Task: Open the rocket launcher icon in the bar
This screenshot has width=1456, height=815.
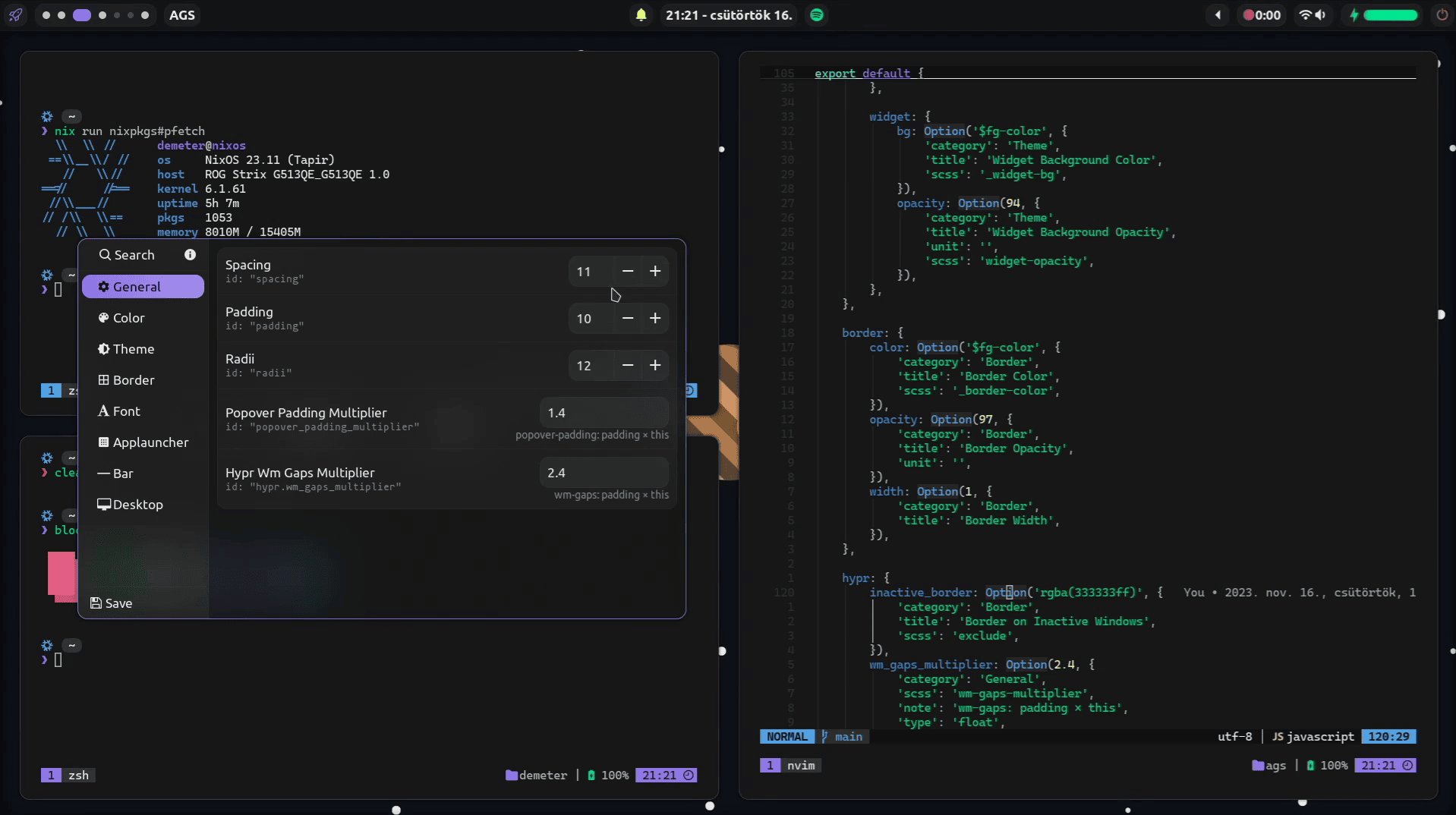Action: click(15, 15)
